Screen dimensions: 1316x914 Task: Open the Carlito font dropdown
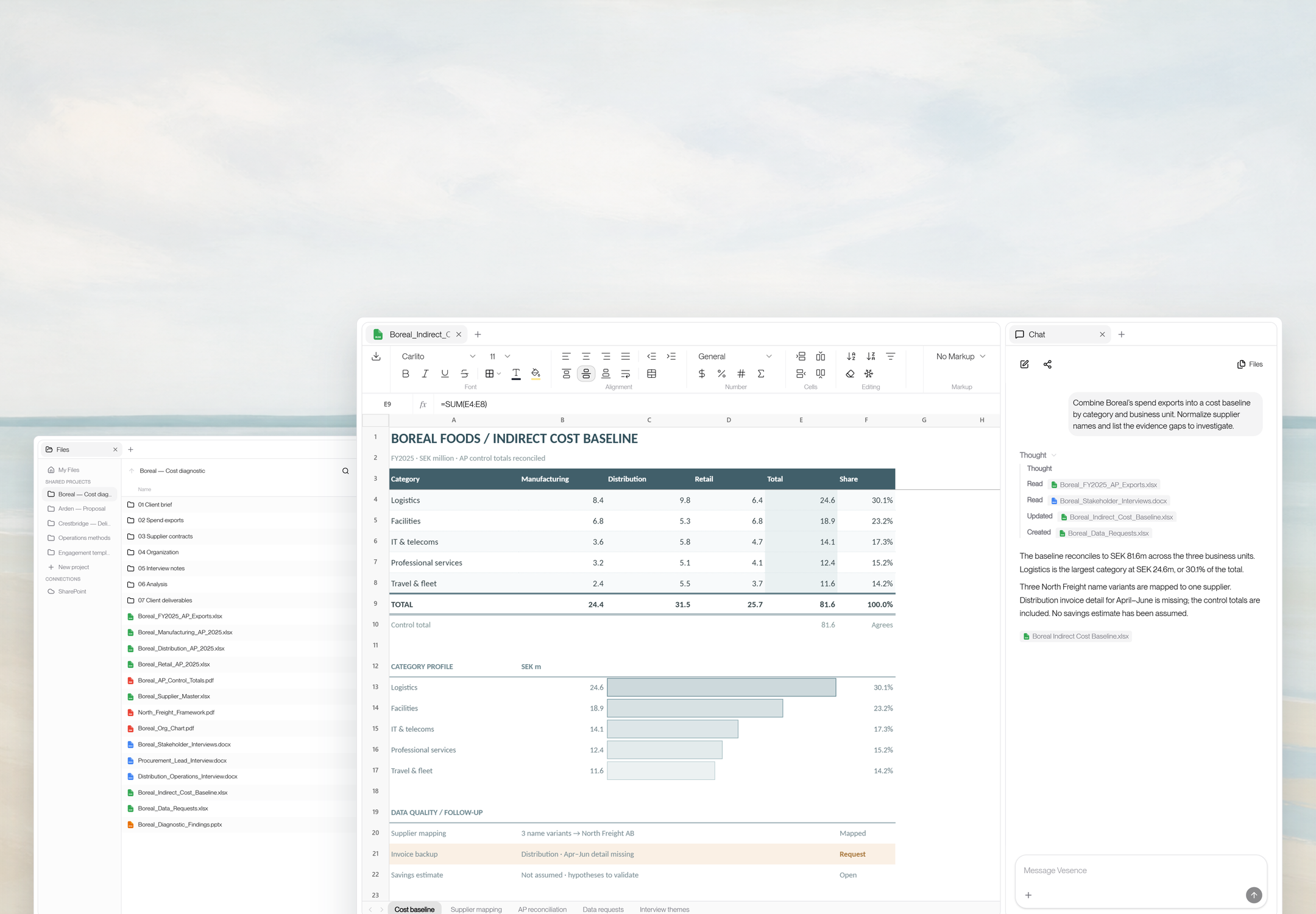(438, 356)
